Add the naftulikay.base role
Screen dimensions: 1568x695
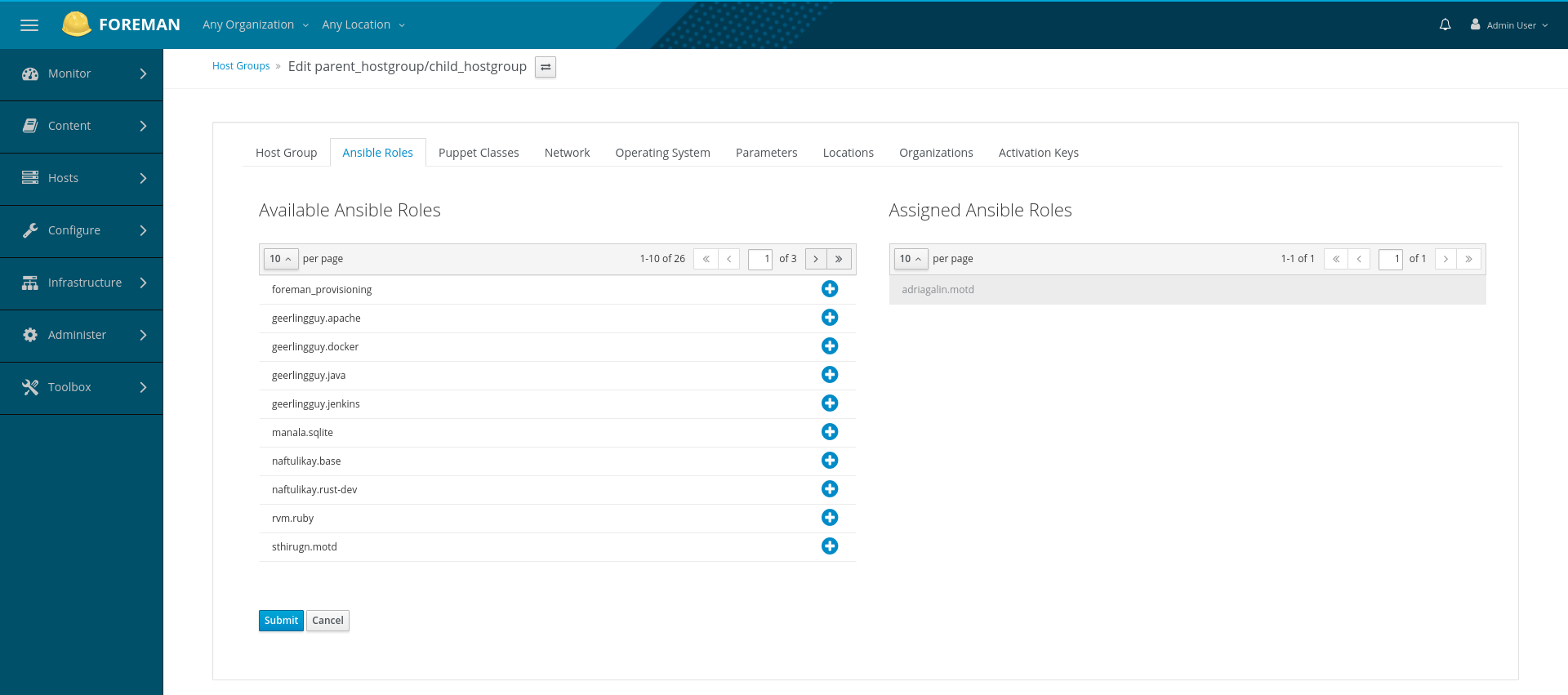[x=830, y=461]
